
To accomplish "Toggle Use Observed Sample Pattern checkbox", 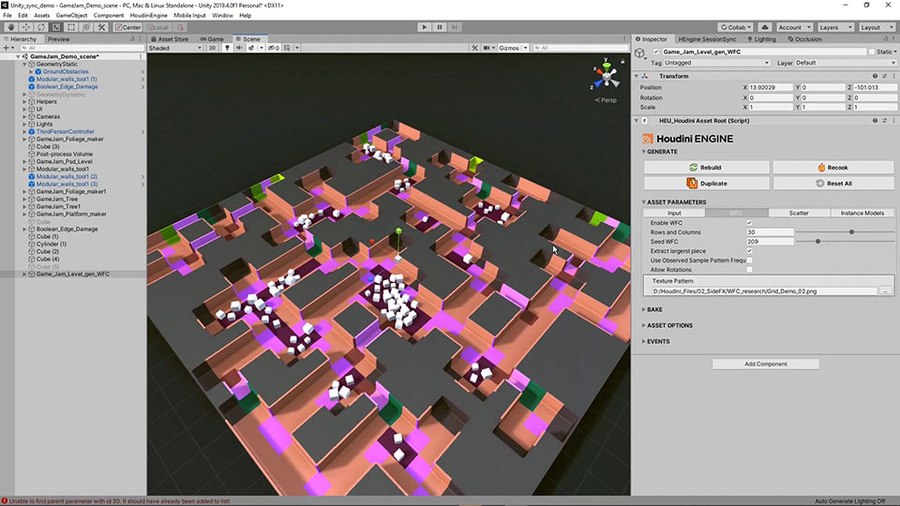I will pos(749,260).
